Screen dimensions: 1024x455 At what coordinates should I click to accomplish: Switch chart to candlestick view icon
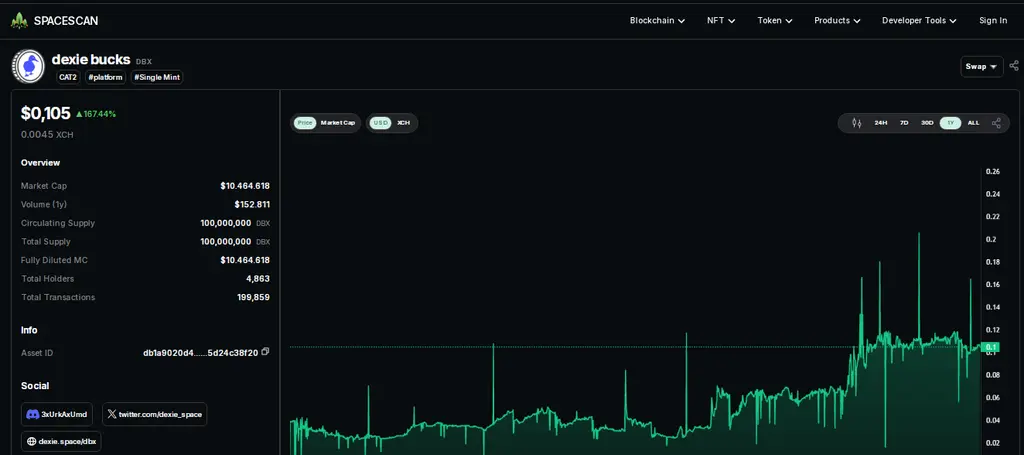tap(857, 123)
